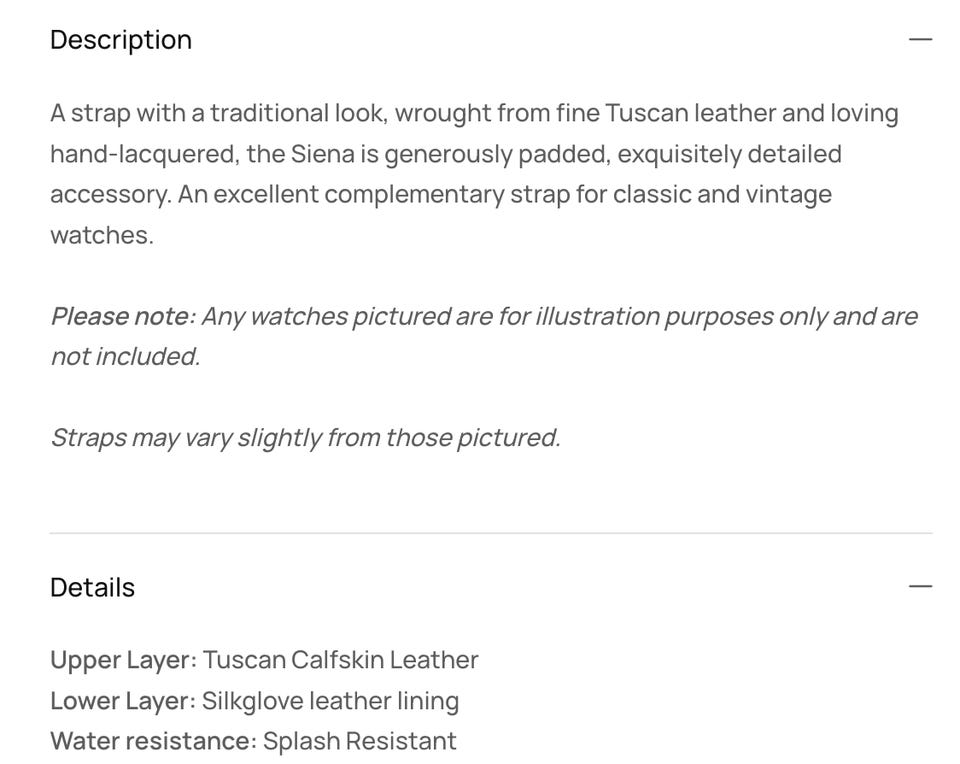Click 'Straps may vary slightly' italic line

(x=305, y=438)
